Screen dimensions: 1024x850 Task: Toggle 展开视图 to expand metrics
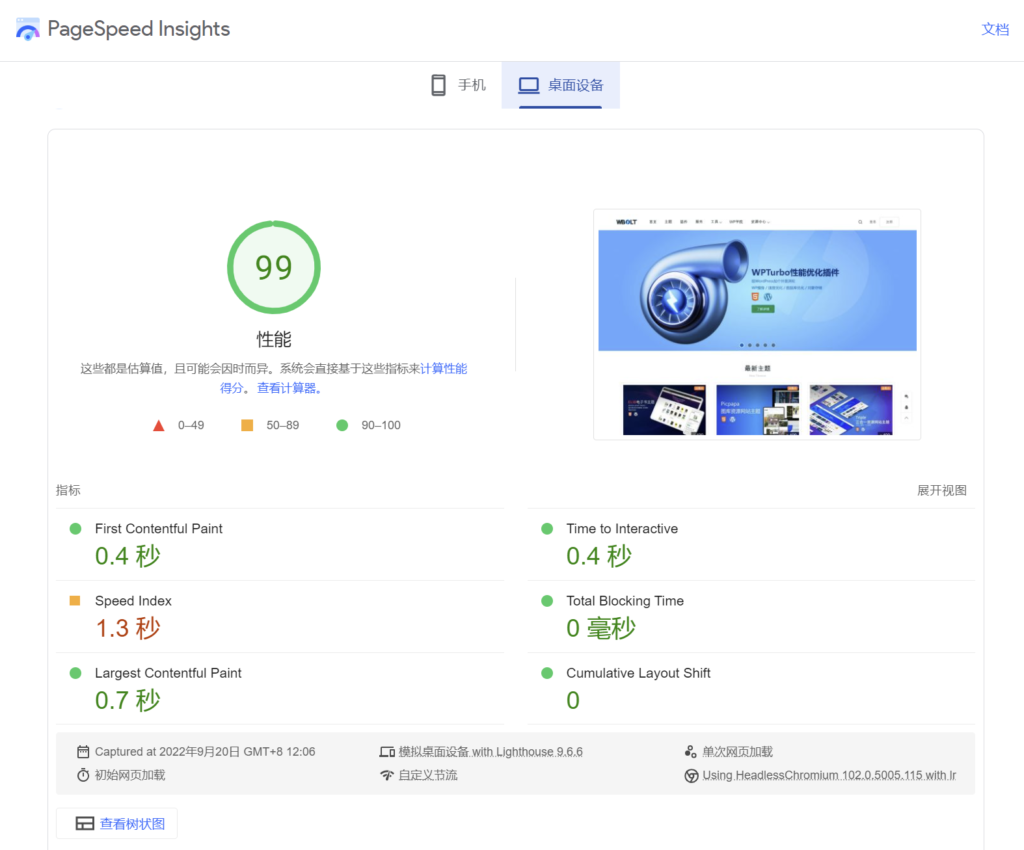click(x=941, y=490)
